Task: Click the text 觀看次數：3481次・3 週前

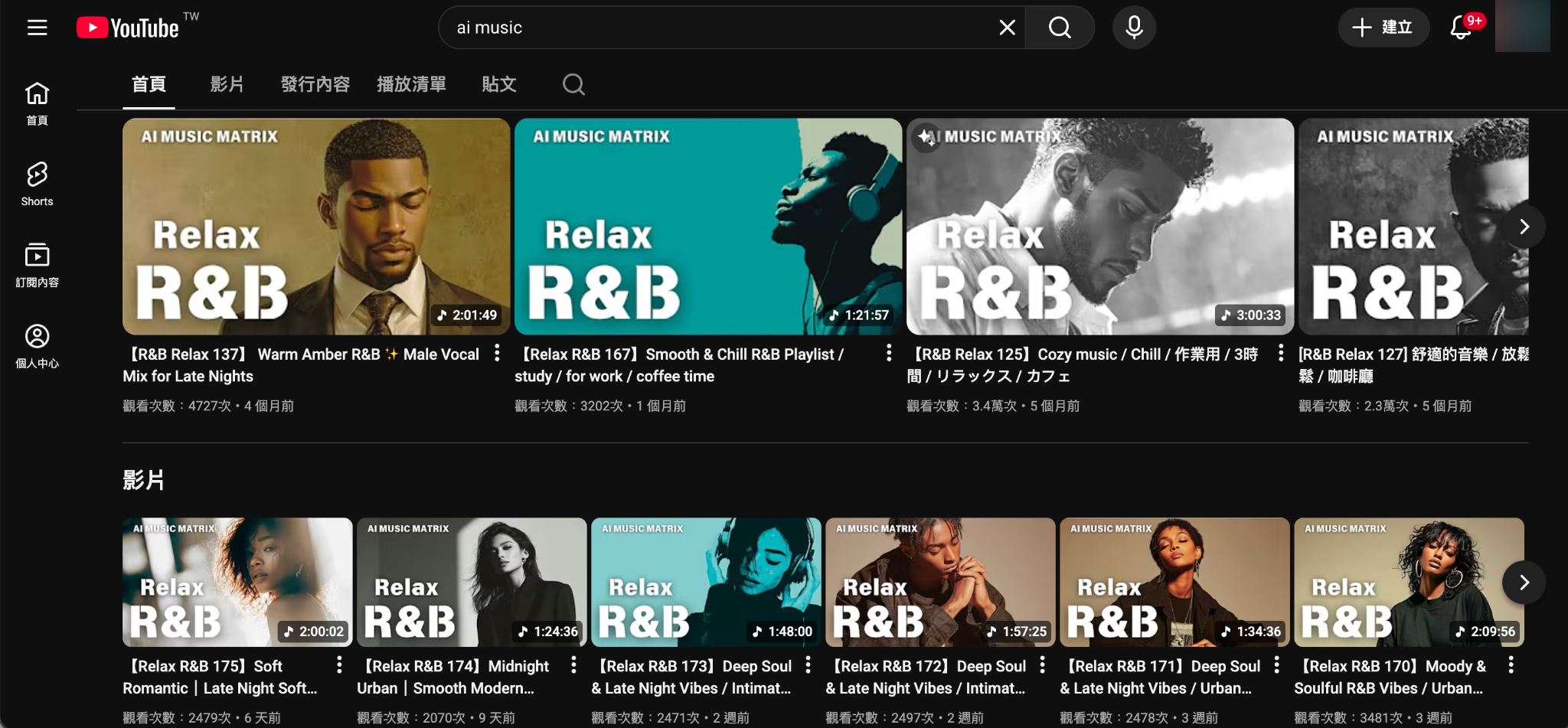Action: point(1373,718)
